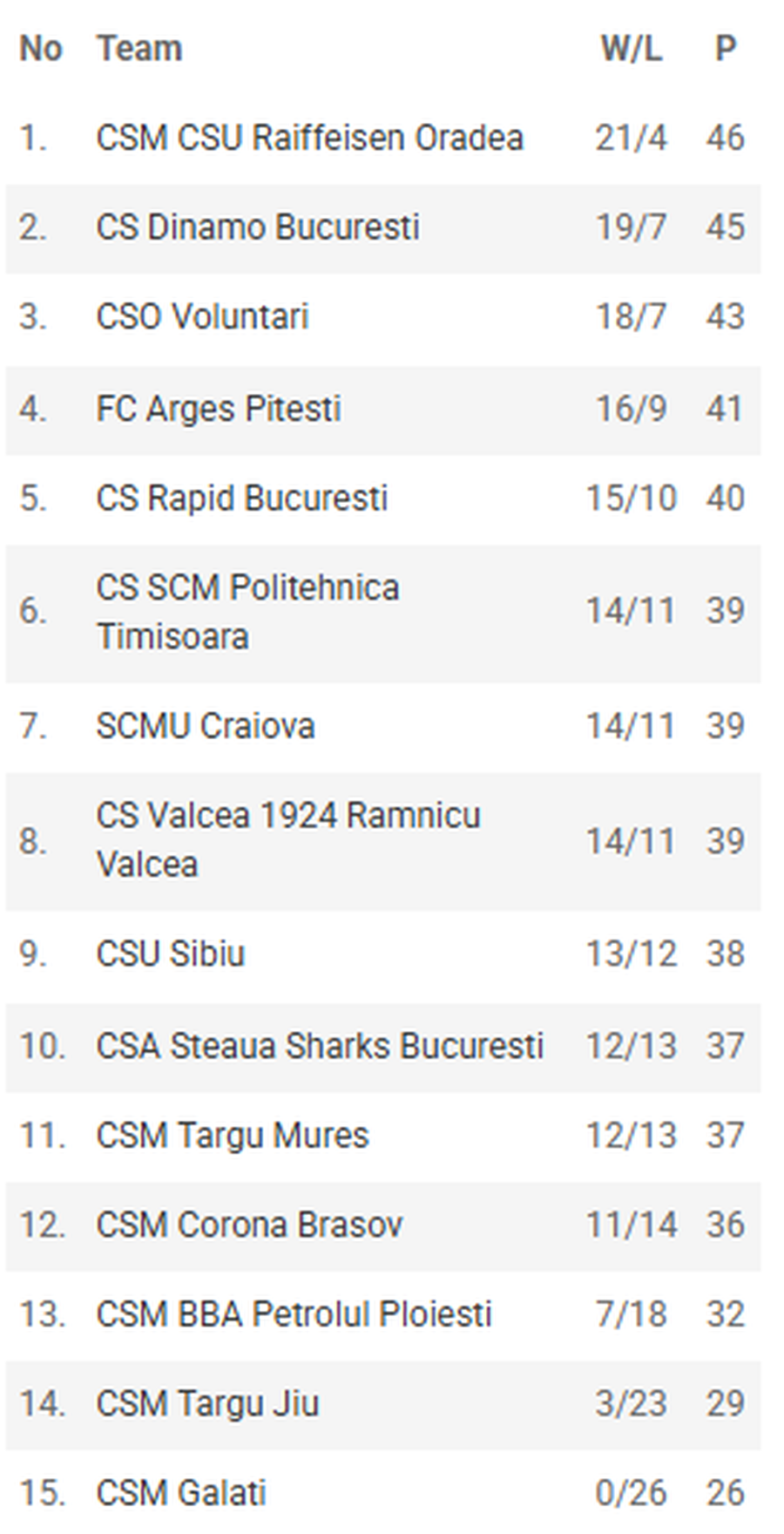Screen dimensions: 784x1534
Task: Click CSM Corona Brasov in table
Action: coord(249,1225)
